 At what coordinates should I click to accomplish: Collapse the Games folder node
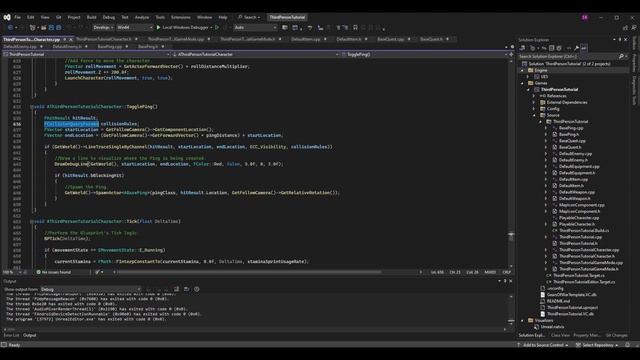tap(522, 83)
